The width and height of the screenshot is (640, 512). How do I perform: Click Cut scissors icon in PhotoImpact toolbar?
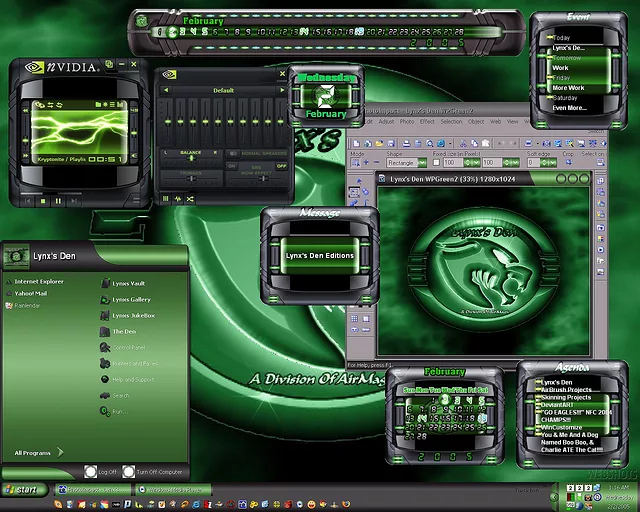pos(463,143)
